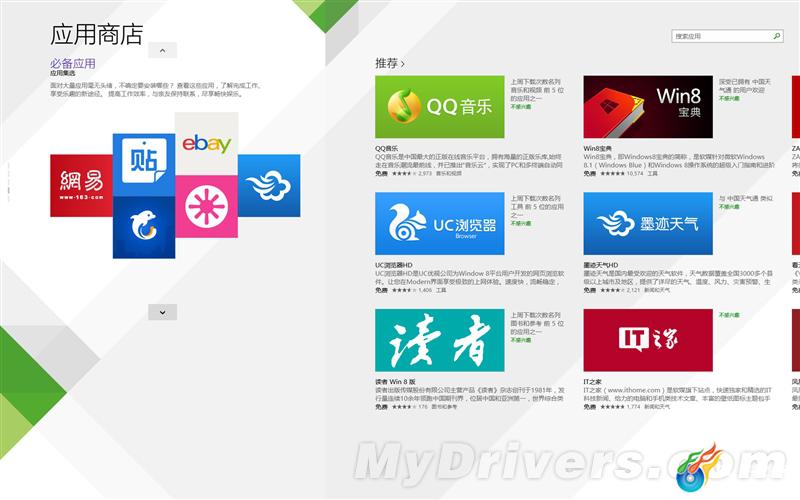Click the 必备应用 collection description paragraph

[156, 90]
